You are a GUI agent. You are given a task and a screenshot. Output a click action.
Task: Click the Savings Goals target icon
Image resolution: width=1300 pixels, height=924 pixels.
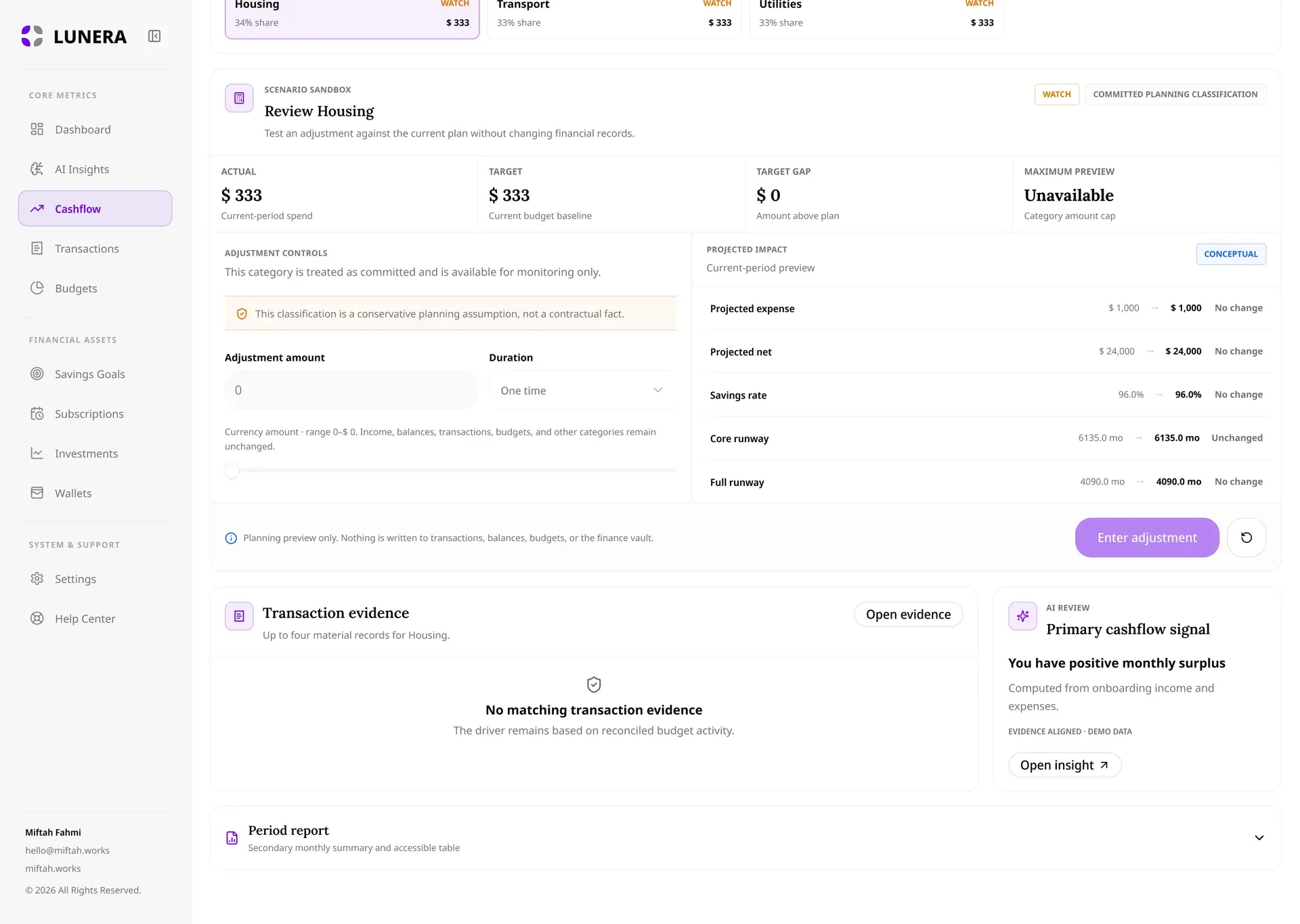(x=37, y=374)
